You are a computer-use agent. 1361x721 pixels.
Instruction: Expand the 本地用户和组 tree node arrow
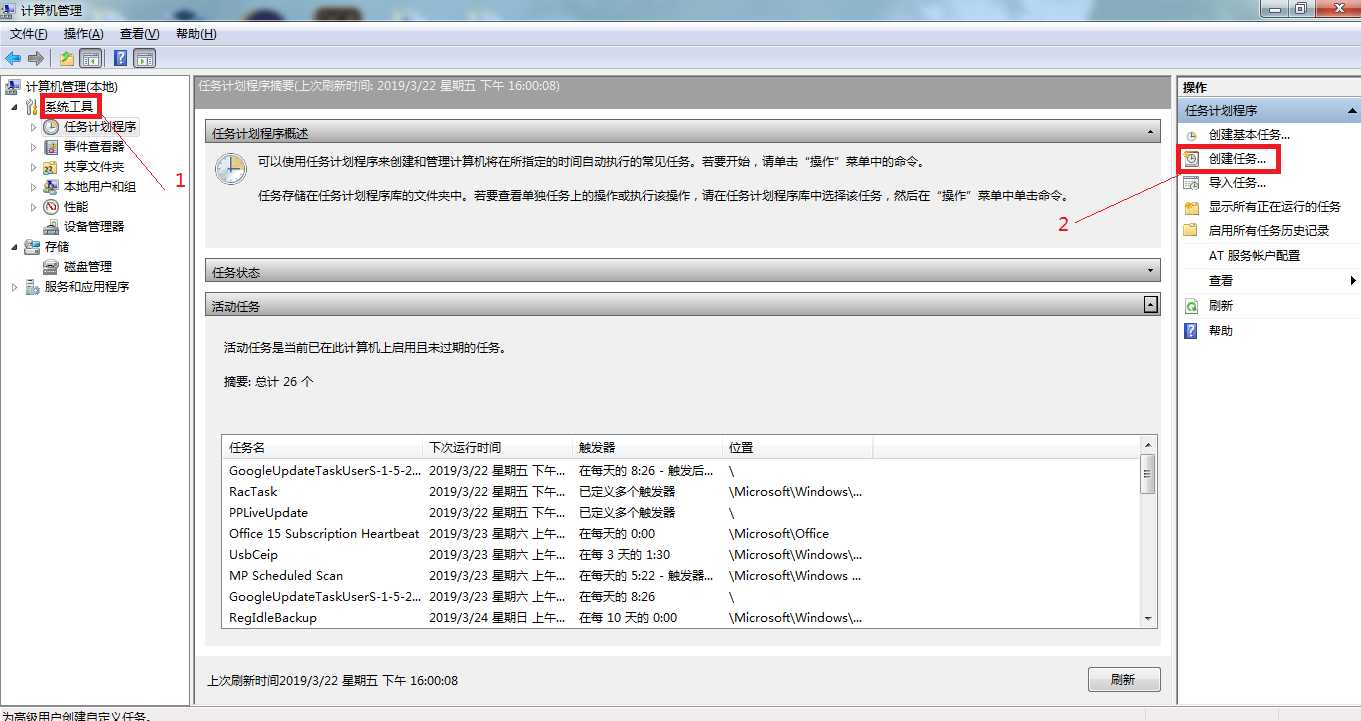click(x=33, y=187)
